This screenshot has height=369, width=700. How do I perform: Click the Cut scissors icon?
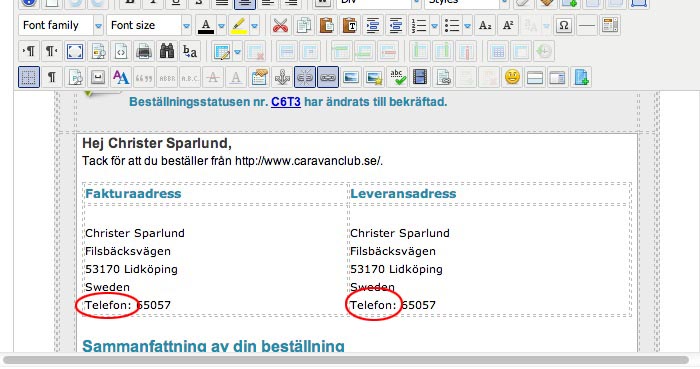[280, 25]
